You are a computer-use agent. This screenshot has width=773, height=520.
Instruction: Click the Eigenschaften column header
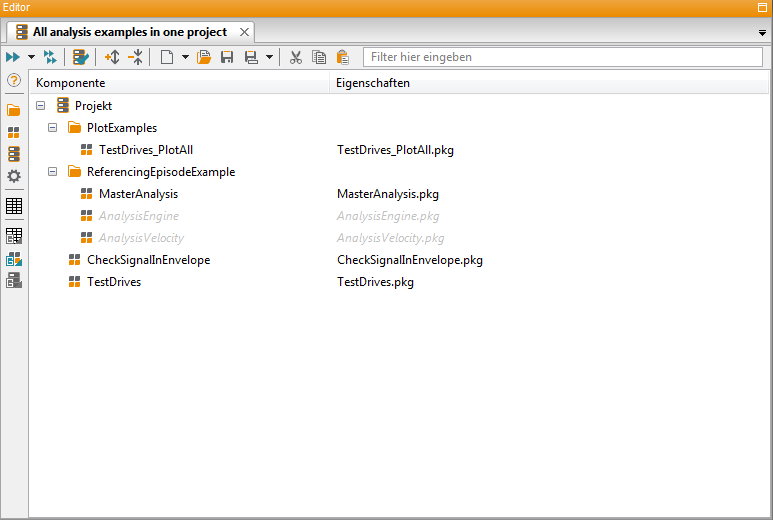(x=549, y=83)
